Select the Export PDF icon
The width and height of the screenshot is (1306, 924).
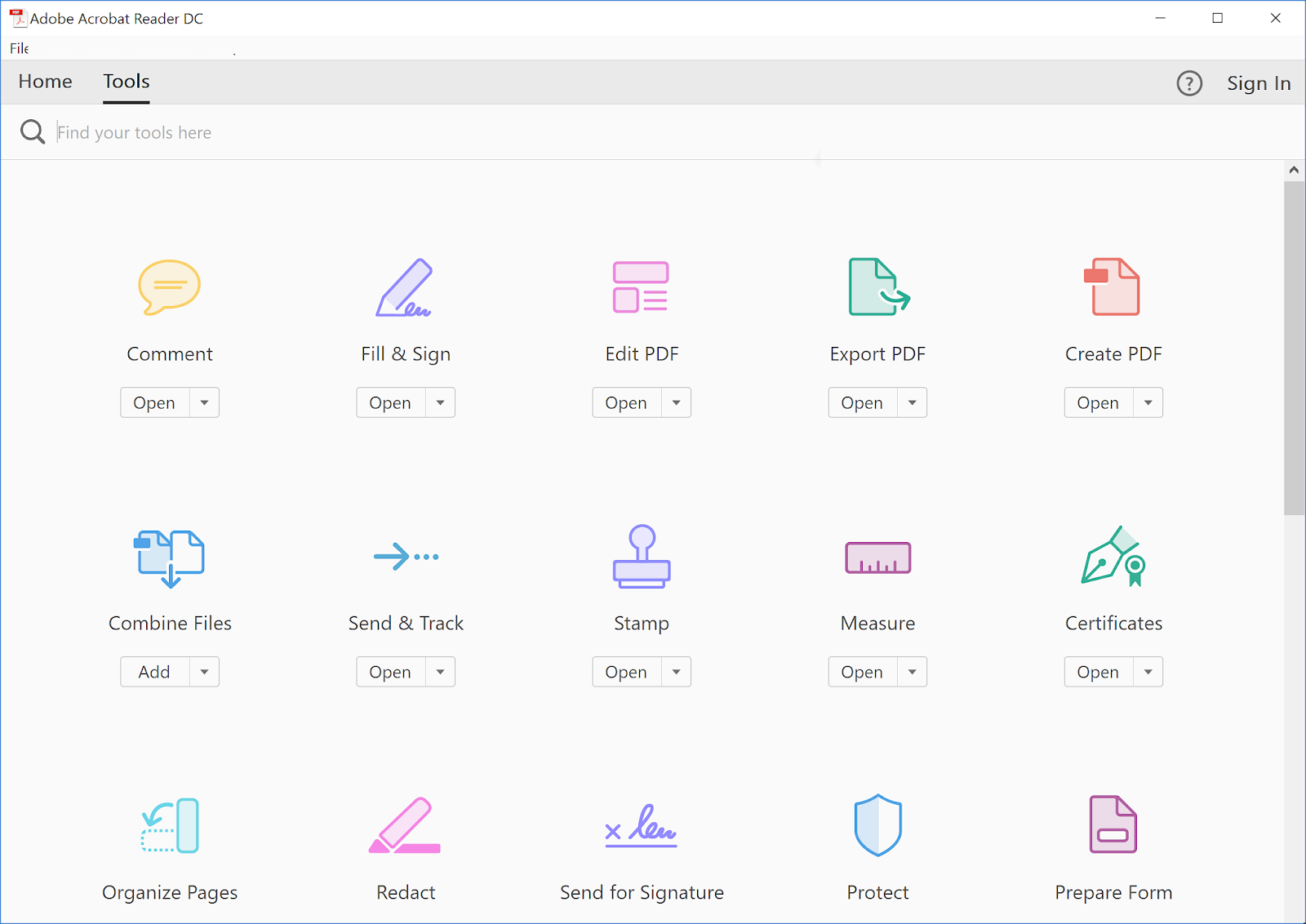pos(878,287)
